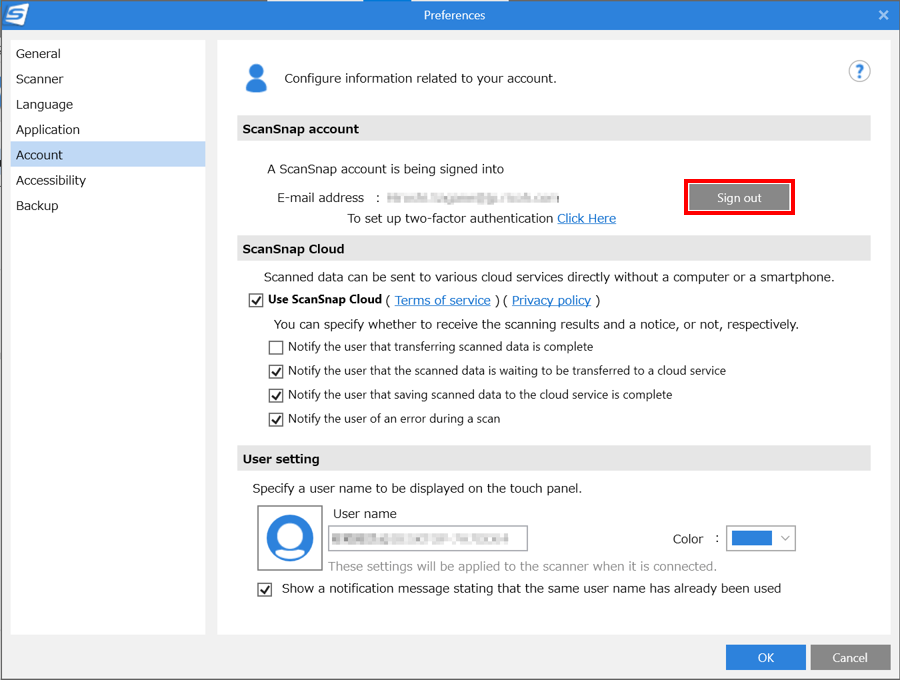
Task: Click the 'User name' label
Action: [x=365, y=514]
